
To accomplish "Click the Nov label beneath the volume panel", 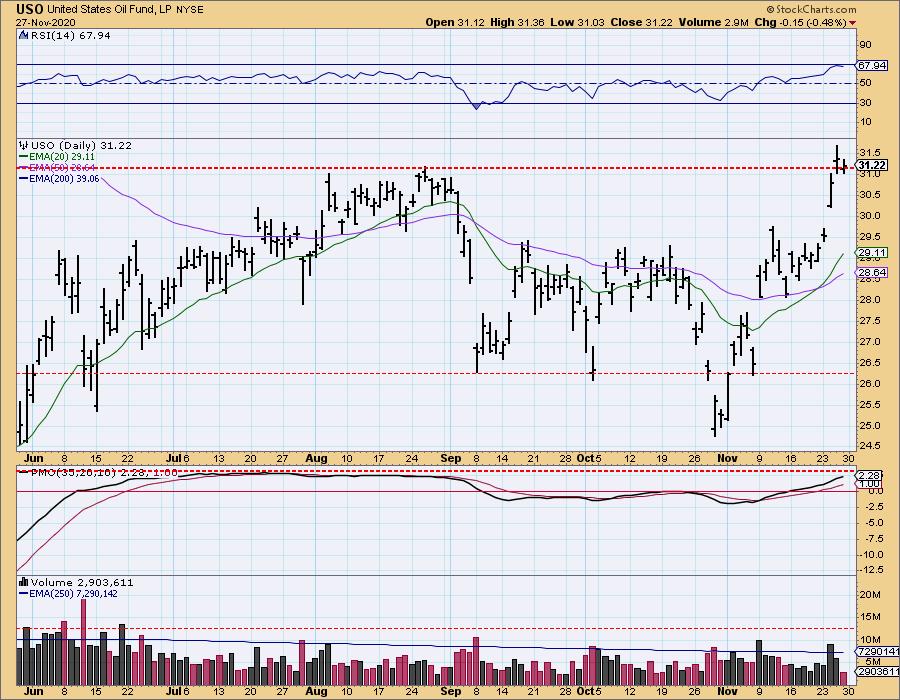I will pyautogui.click(x=727, y=691).
